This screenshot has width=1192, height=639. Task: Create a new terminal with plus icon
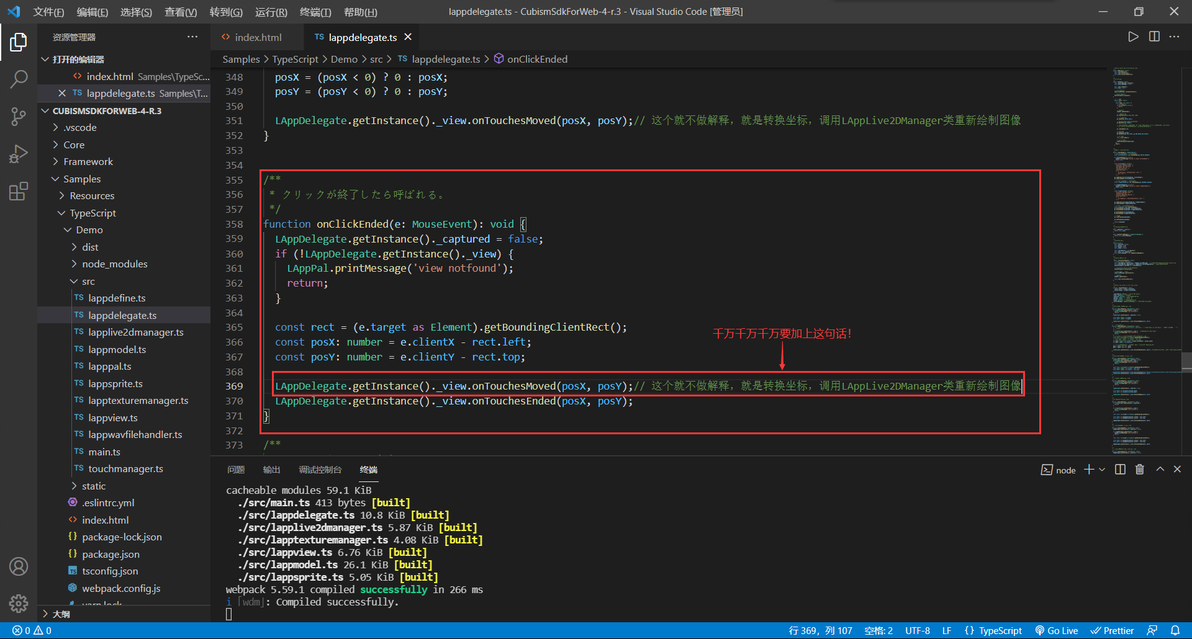tap(1089, 470)
